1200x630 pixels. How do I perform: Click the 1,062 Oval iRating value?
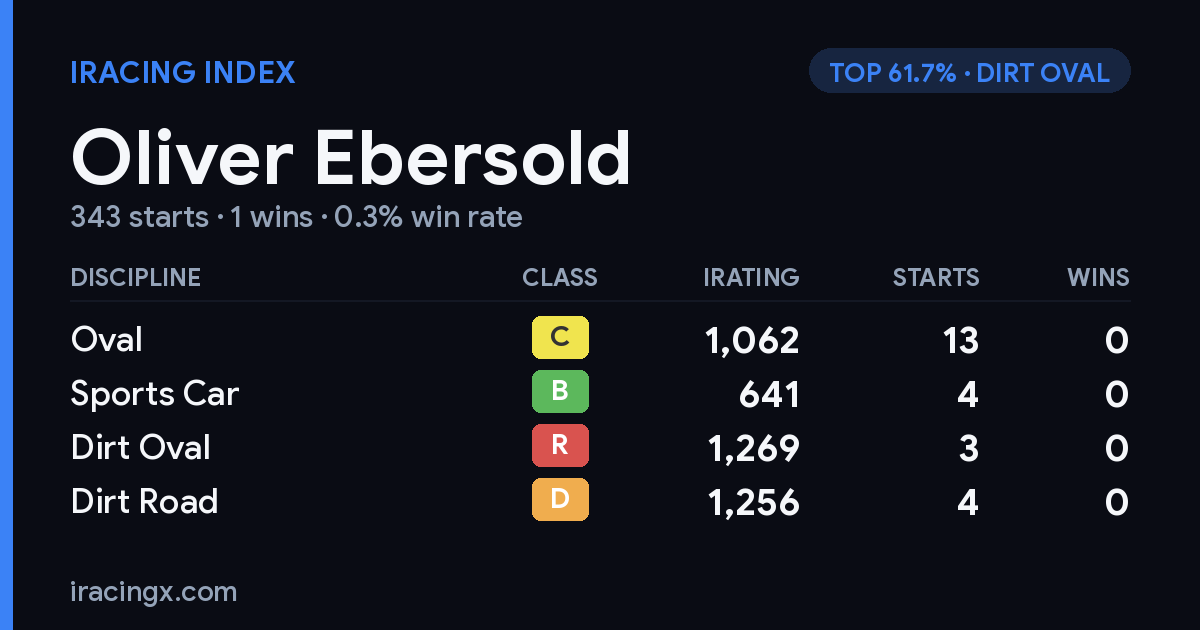click(753, 341)
